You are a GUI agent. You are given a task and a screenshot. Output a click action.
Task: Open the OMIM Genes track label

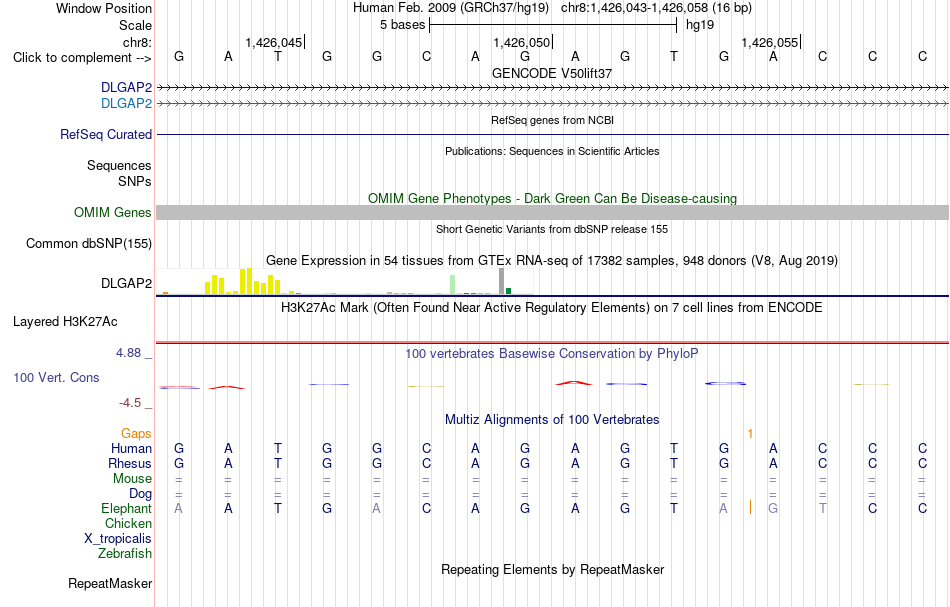click(112, 213)
